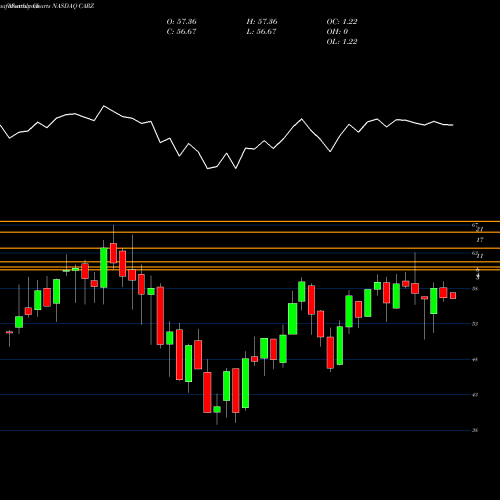Viewport: 500px width, 500px height.
Task: Click the low value 'L: 56.67'
Action: pyautogui.click(x=261, y=32)
